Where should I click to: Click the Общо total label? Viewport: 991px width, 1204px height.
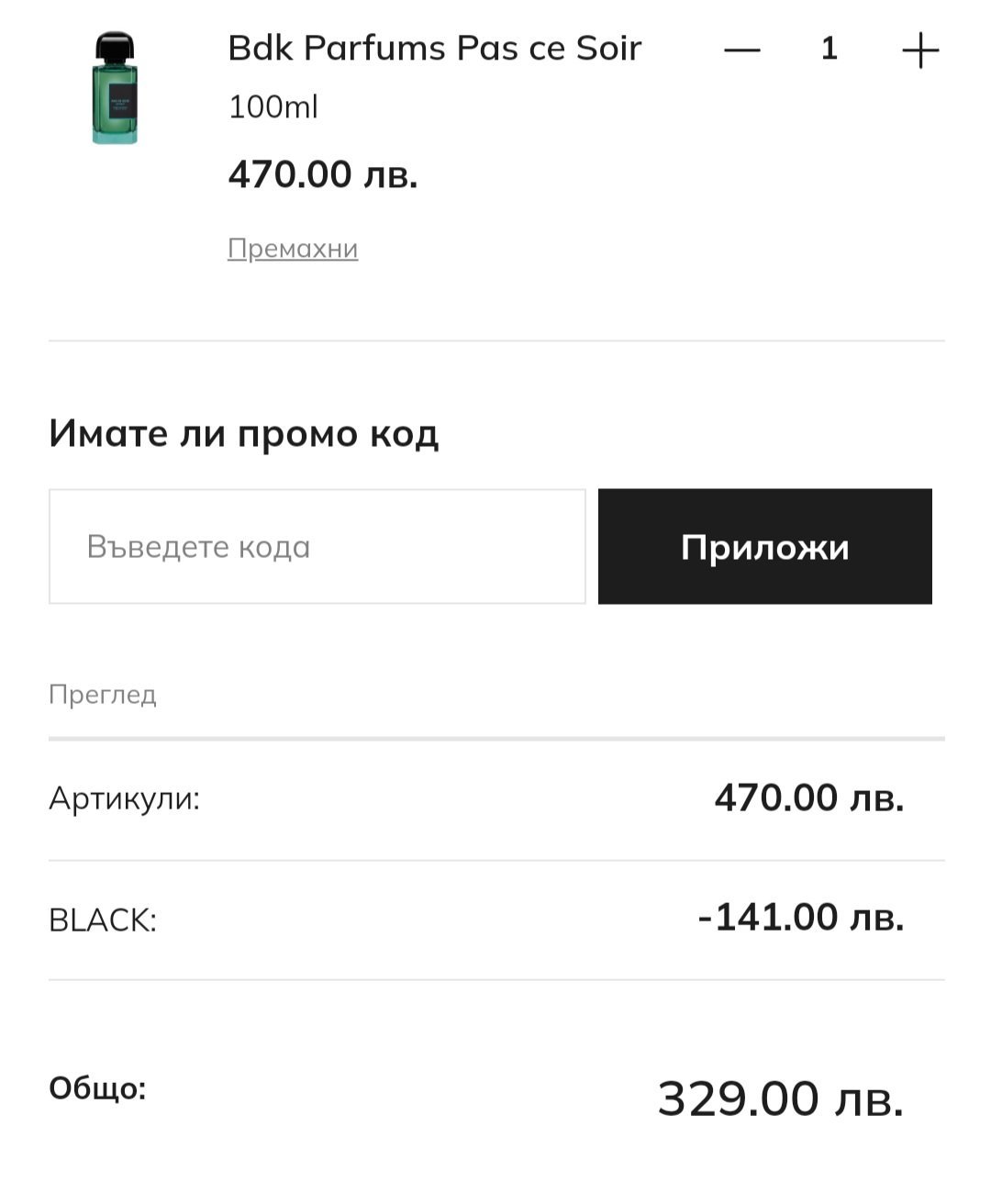97,1088
